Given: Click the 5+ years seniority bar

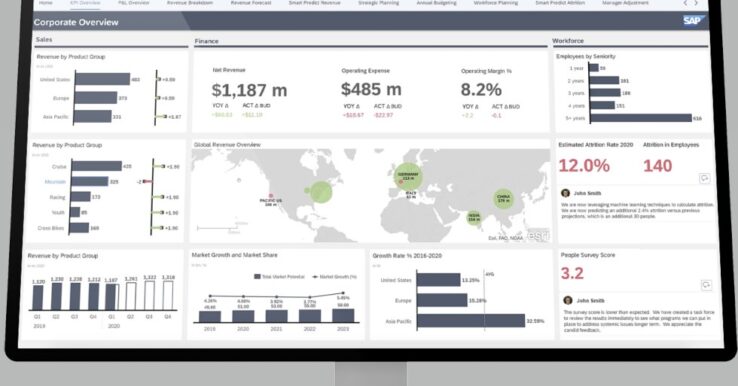Looking at the screenshot, I should 641,118.
